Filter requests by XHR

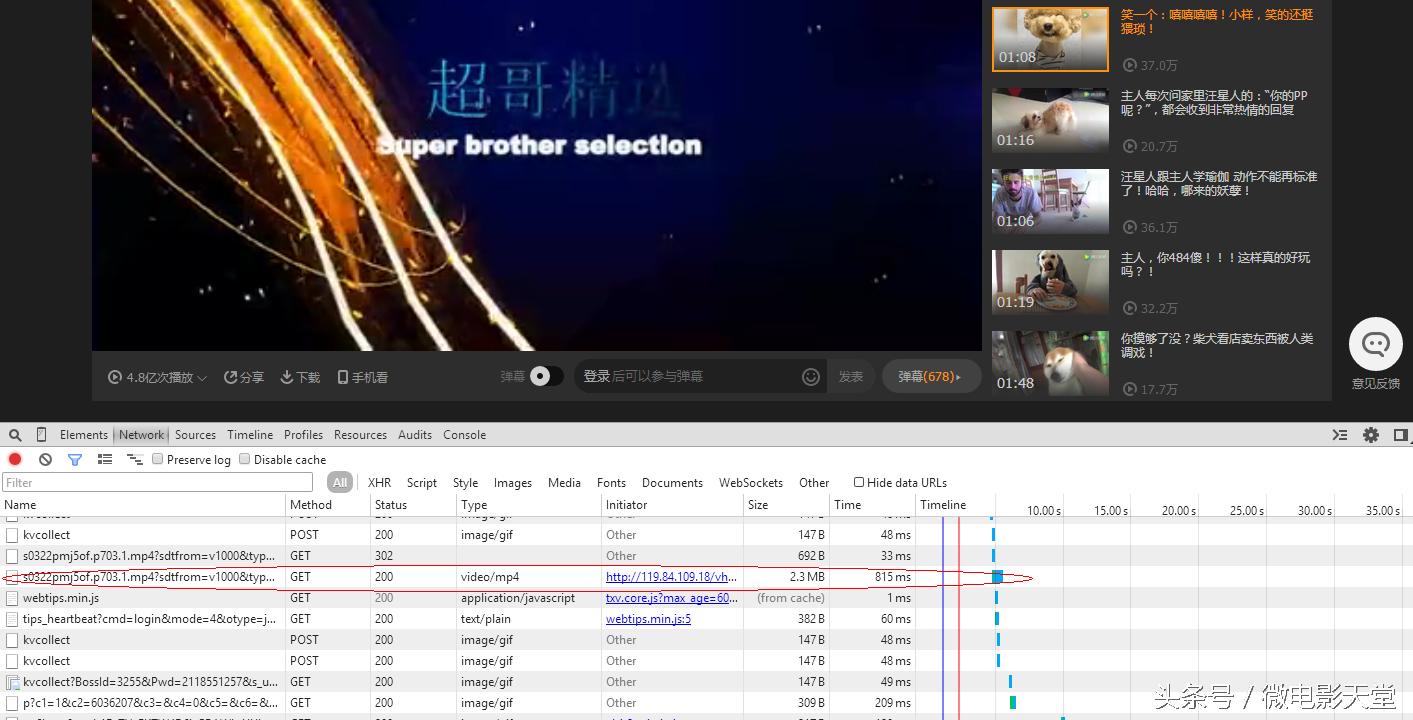[x=379, y=483]
